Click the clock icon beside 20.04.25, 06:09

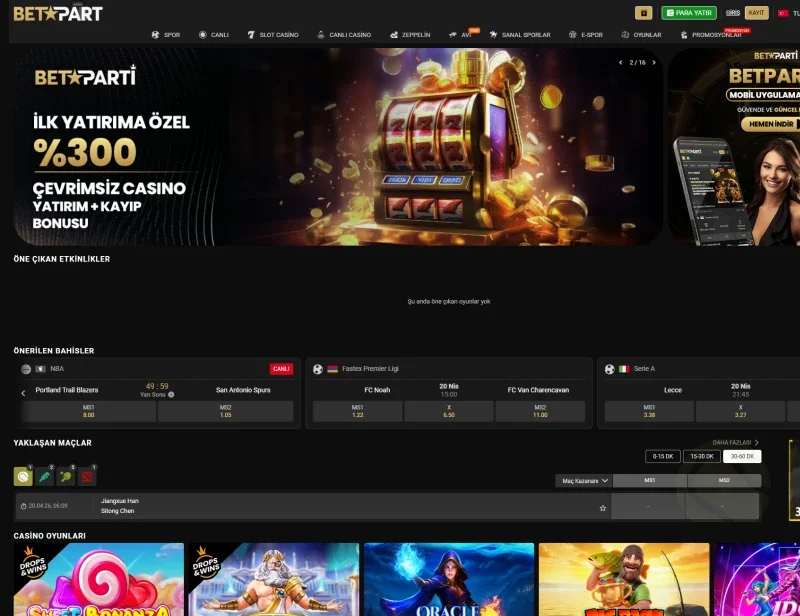click(x=23, y=506)
